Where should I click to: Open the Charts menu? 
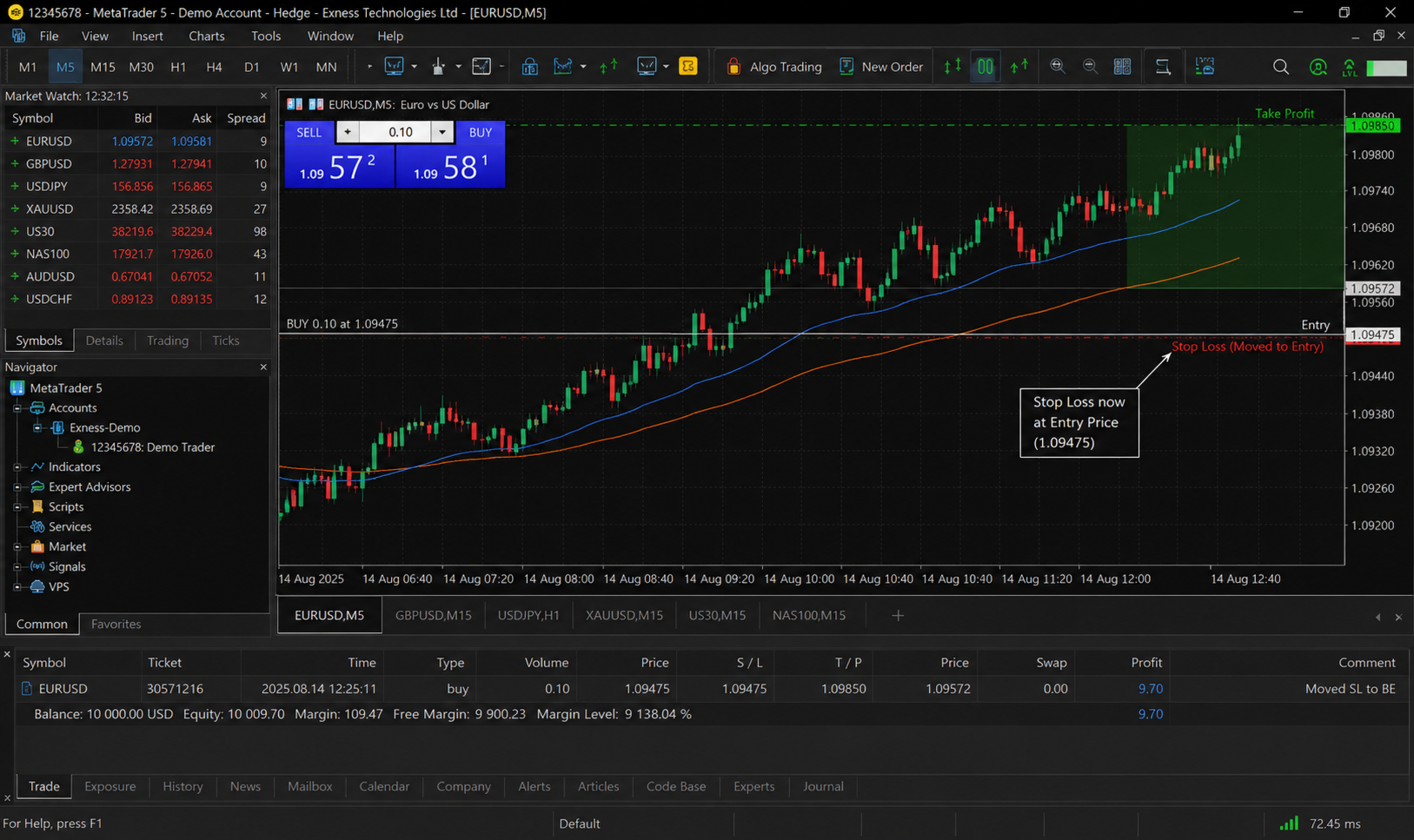click(206, 36)
